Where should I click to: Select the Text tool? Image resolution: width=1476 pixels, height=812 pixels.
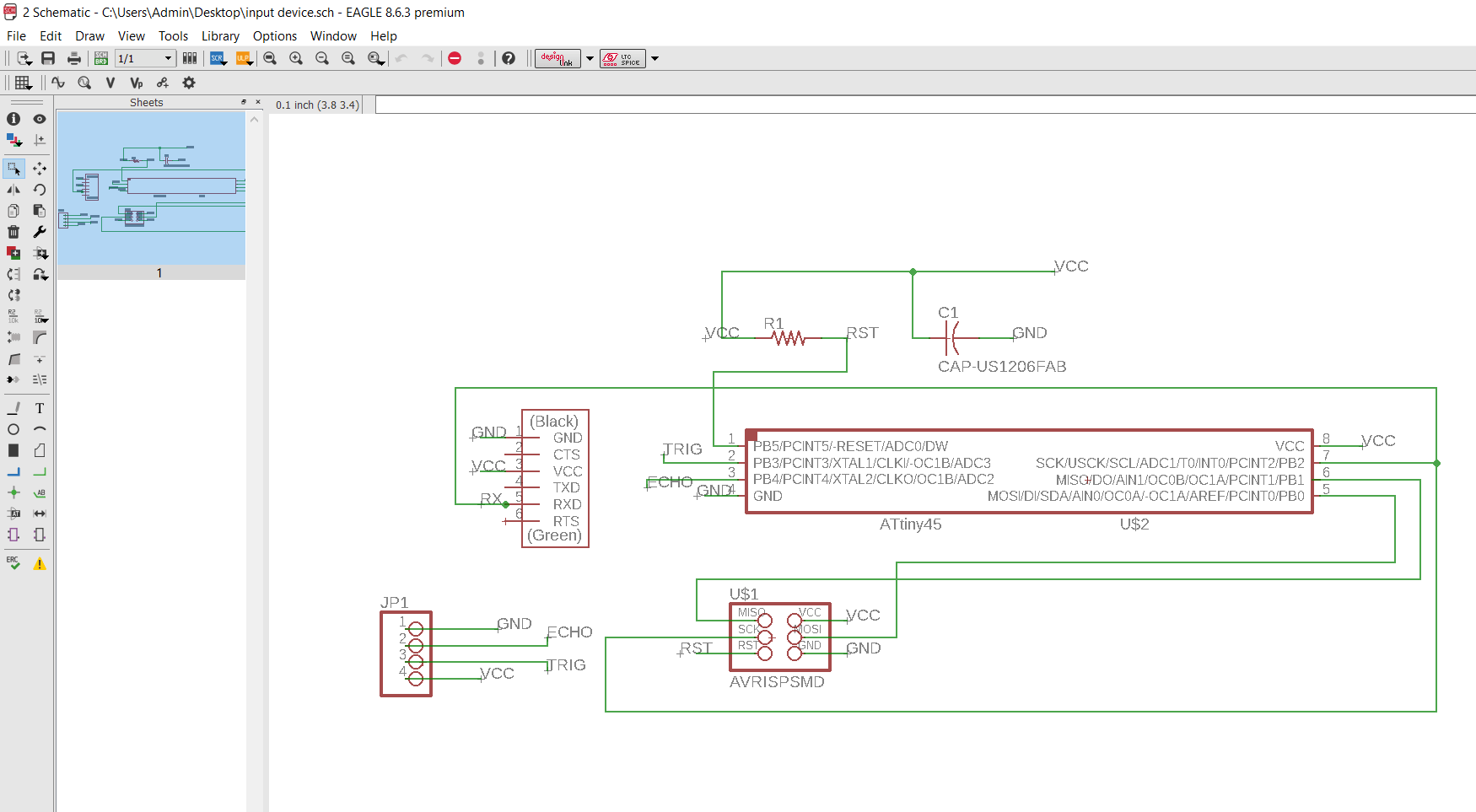click(x=40, y=408)
